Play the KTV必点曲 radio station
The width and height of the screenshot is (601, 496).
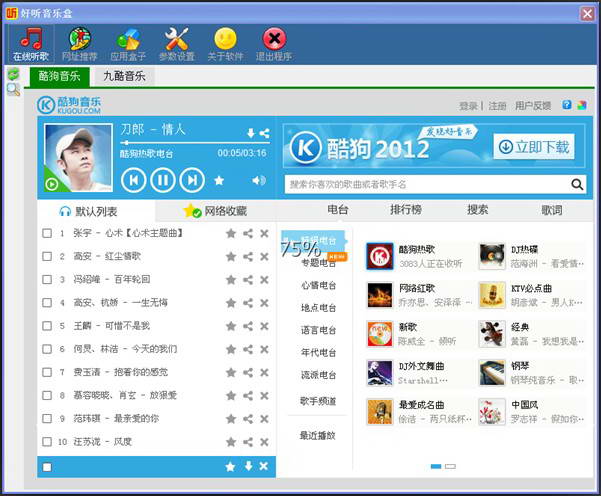(492, 295)
